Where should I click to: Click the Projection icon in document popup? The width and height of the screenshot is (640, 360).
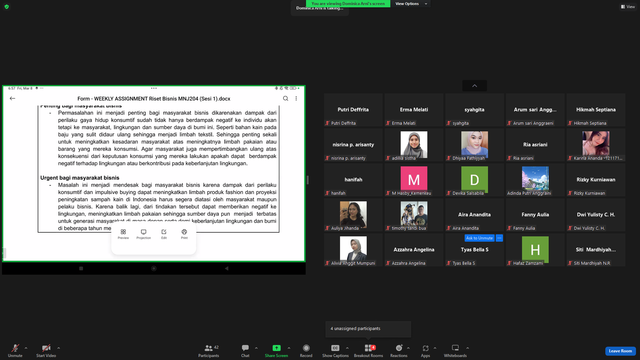[143, 232]
